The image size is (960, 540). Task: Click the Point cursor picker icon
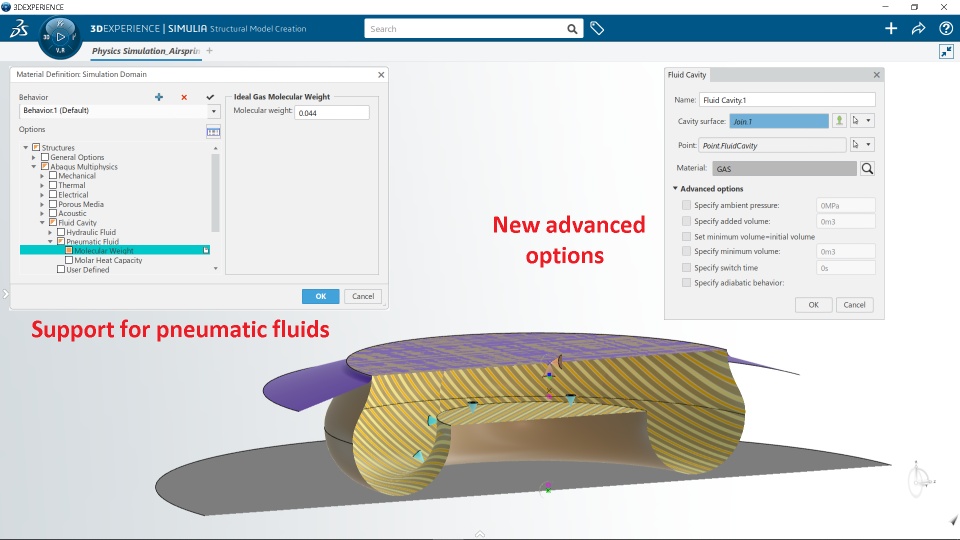(856, 144)
